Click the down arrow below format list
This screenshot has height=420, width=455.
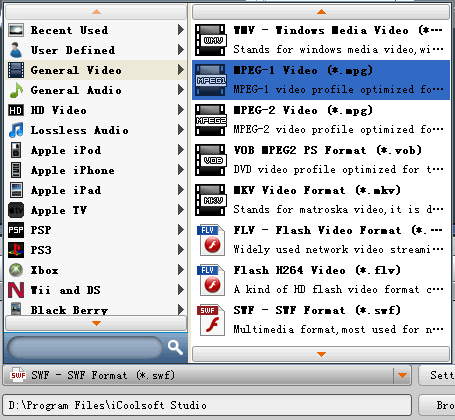coord(321,354)
